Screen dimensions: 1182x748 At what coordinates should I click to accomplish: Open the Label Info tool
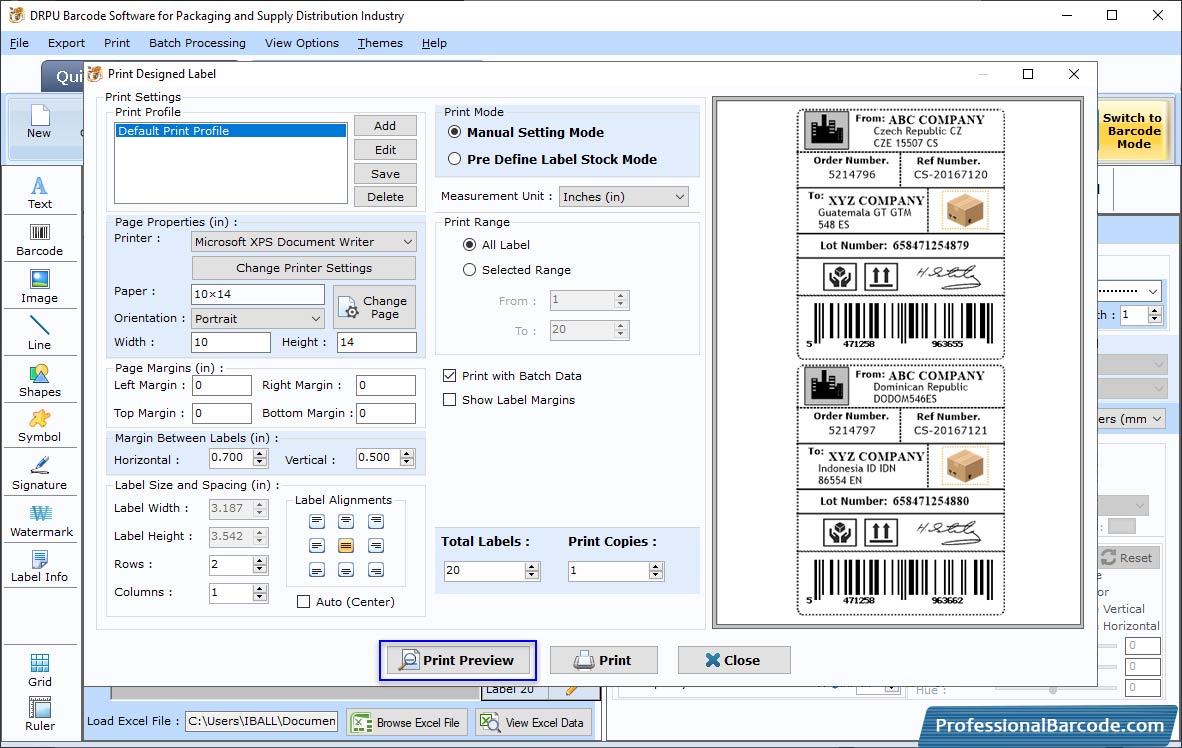click(x=39, y=567)
